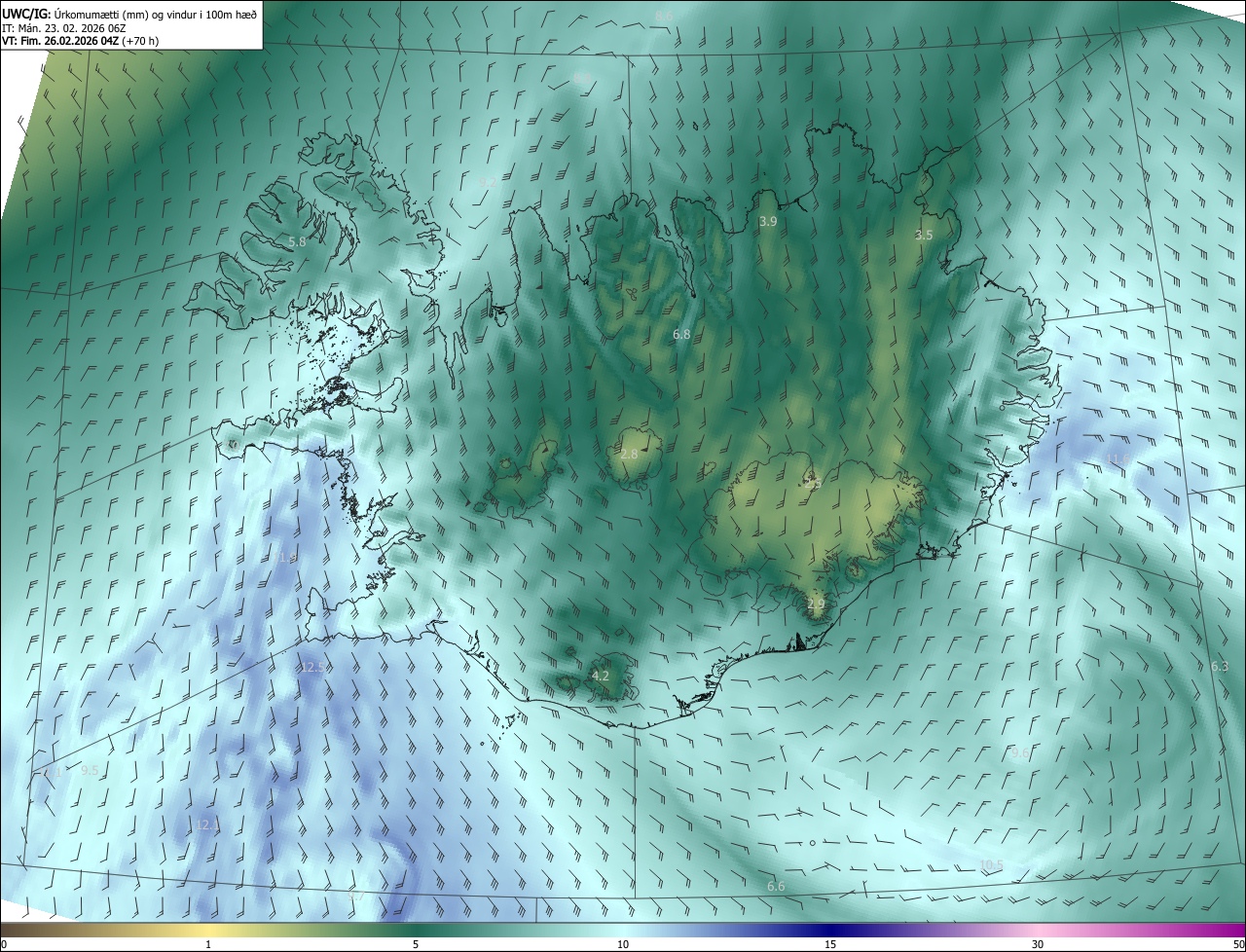Click the 2.9 value near the south coast

click(x=816, y=604)
